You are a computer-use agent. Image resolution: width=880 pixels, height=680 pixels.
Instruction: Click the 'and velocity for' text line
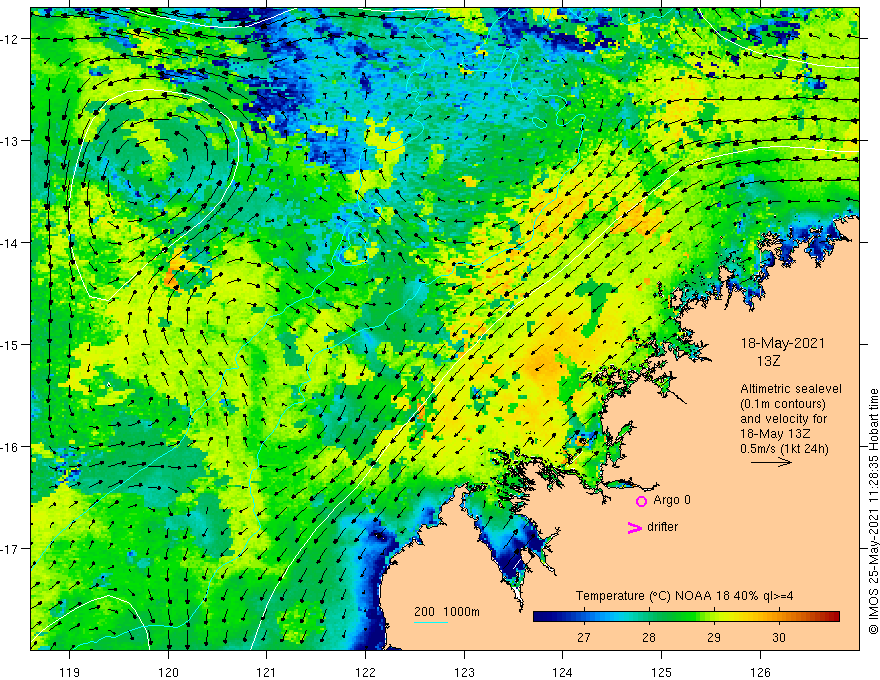(783, 419)
